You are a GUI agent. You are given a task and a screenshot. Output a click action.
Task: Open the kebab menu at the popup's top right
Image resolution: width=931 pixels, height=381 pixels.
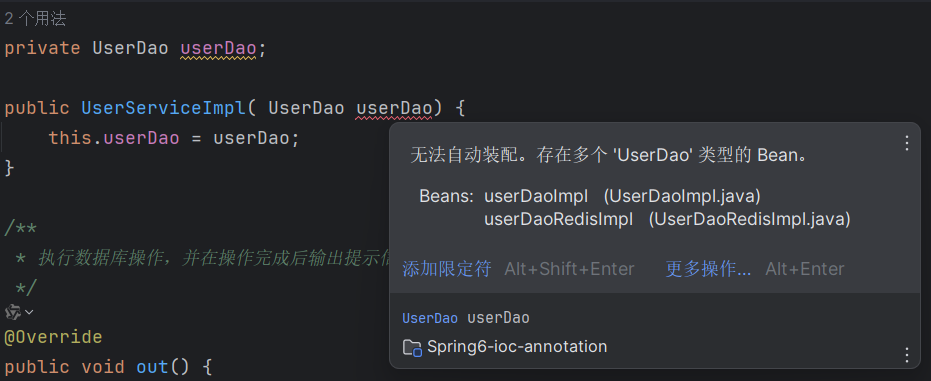907,143
